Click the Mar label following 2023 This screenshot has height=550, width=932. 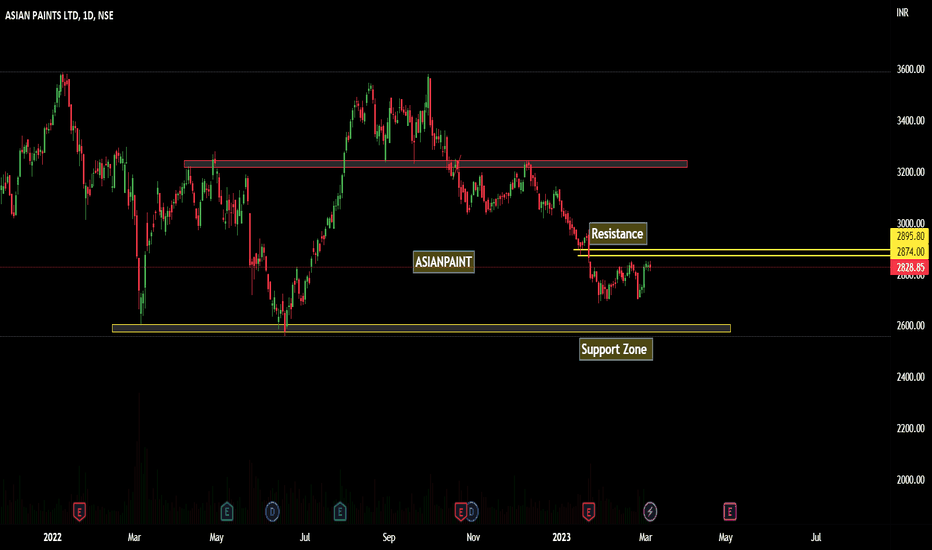[x=646, y=537]
